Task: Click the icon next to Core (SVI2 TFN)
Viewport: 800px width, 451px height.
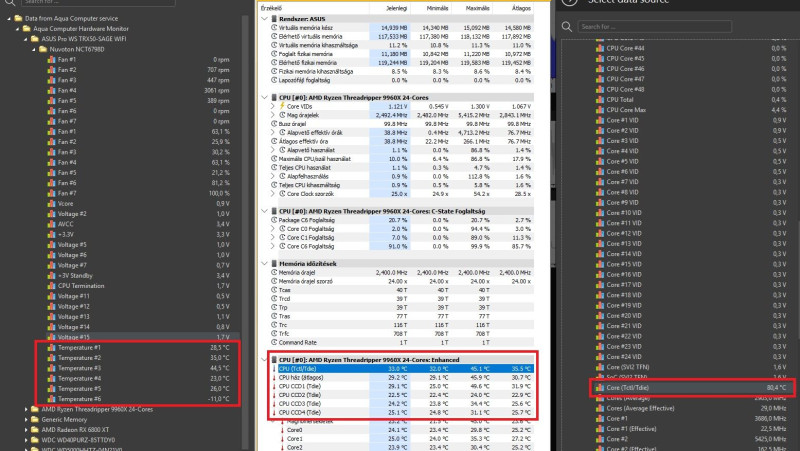Action: pyautogui.click(x=600, y=367)
